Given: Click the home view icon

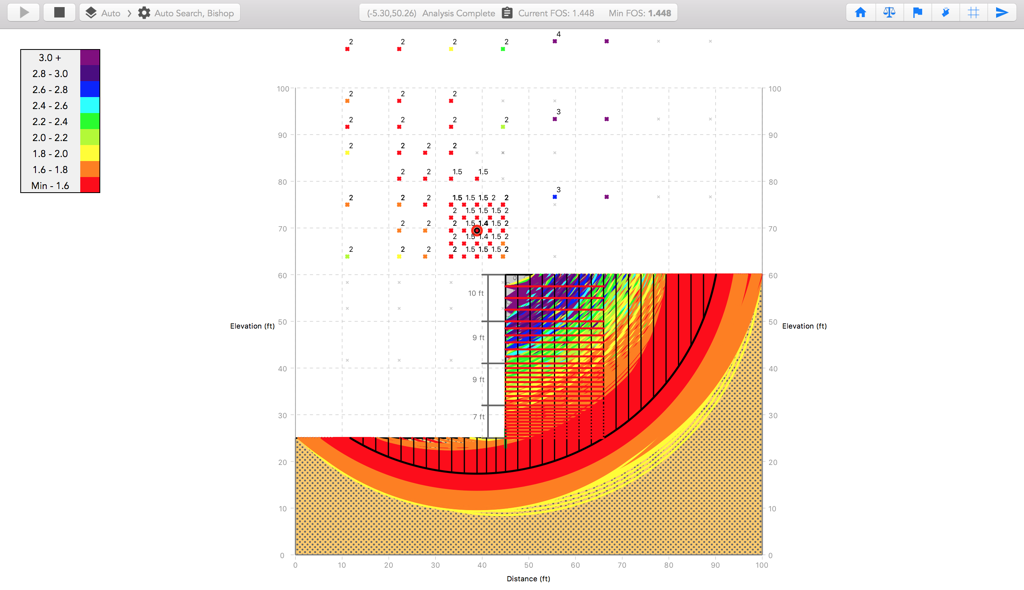Looking at the screenshot, I should click(x=861, y=12).
